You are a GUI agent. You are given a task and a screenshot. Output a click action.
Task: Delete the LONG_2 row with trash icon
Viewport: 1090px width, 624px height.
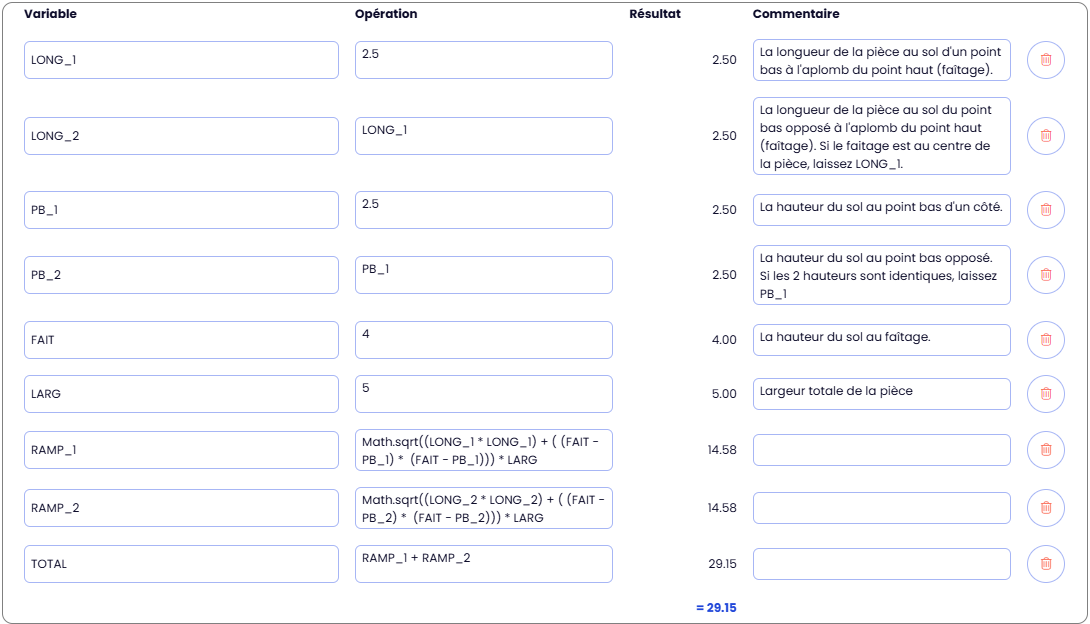(x=1045, y=136)
